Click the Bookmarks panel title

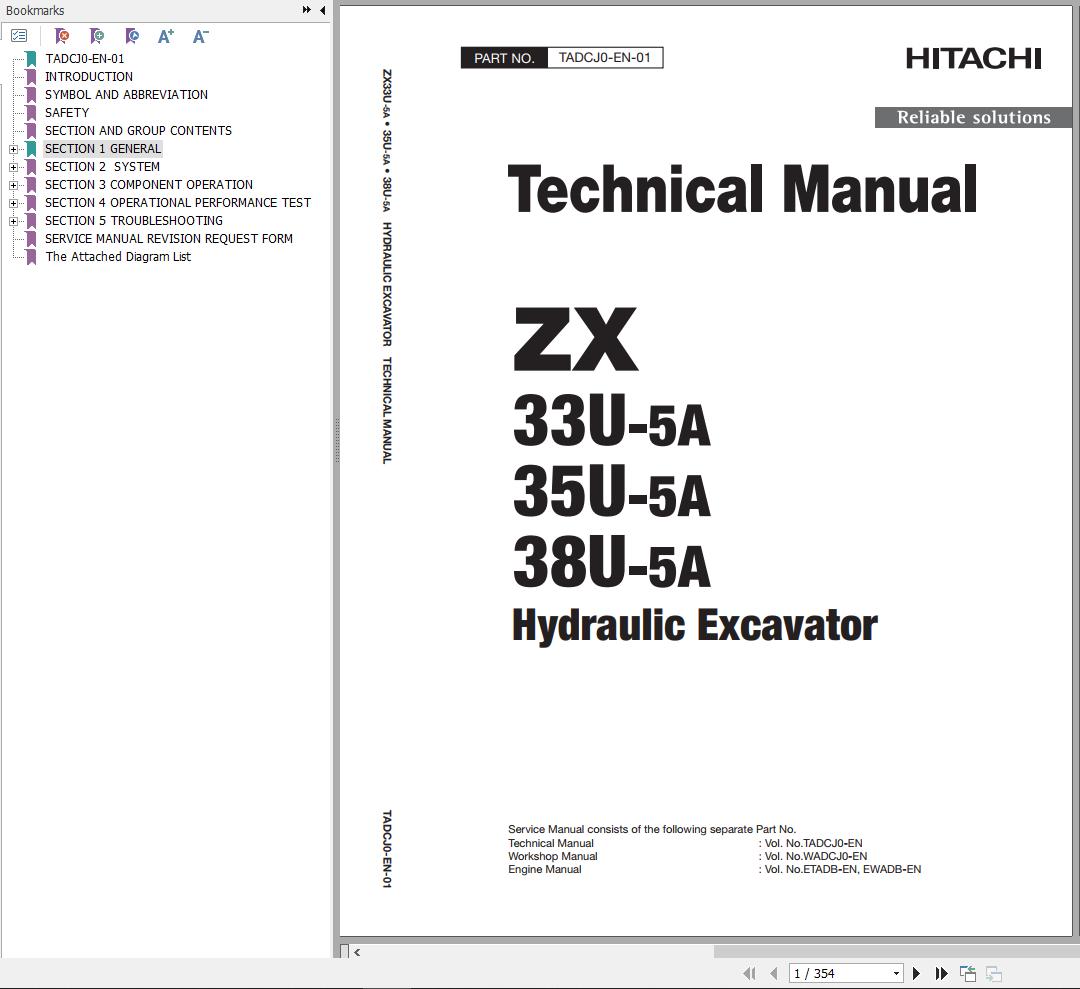pyautogui.click(x=34, y=10)
